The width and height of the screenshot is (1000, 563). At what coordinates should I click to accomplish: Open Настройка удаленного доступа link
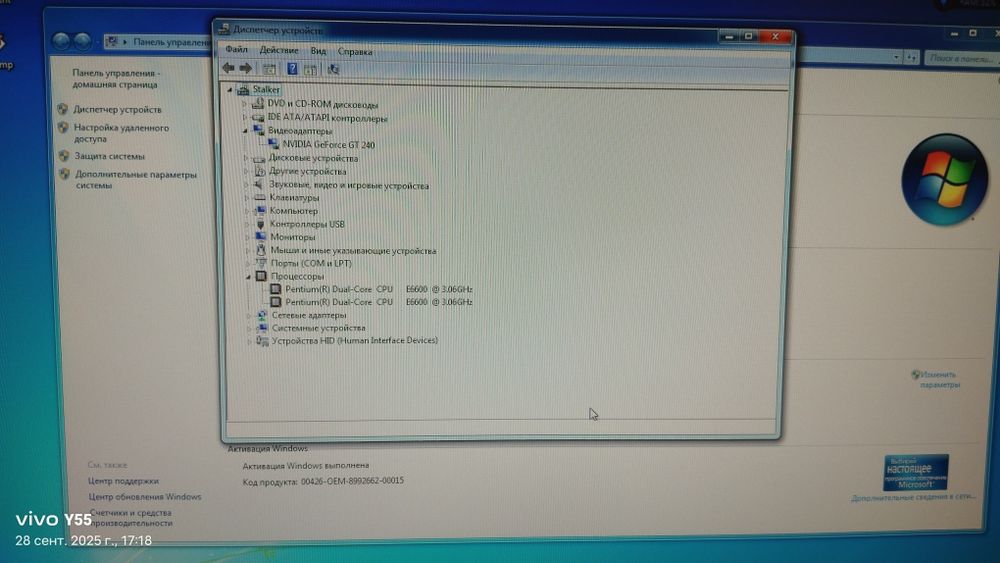121,133
